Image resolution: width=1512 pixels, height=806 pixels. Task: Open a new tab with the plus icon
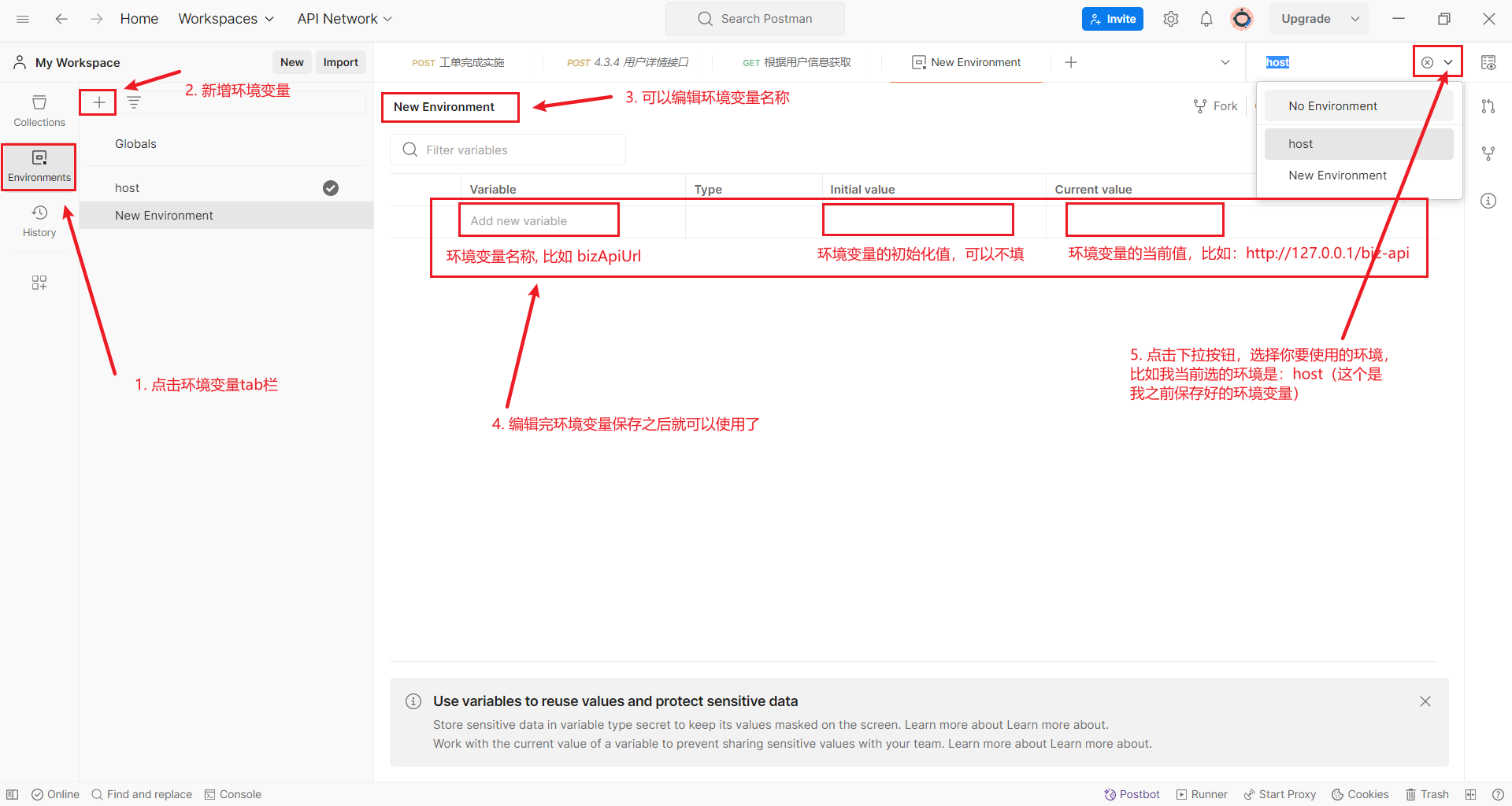(1071, 62)
